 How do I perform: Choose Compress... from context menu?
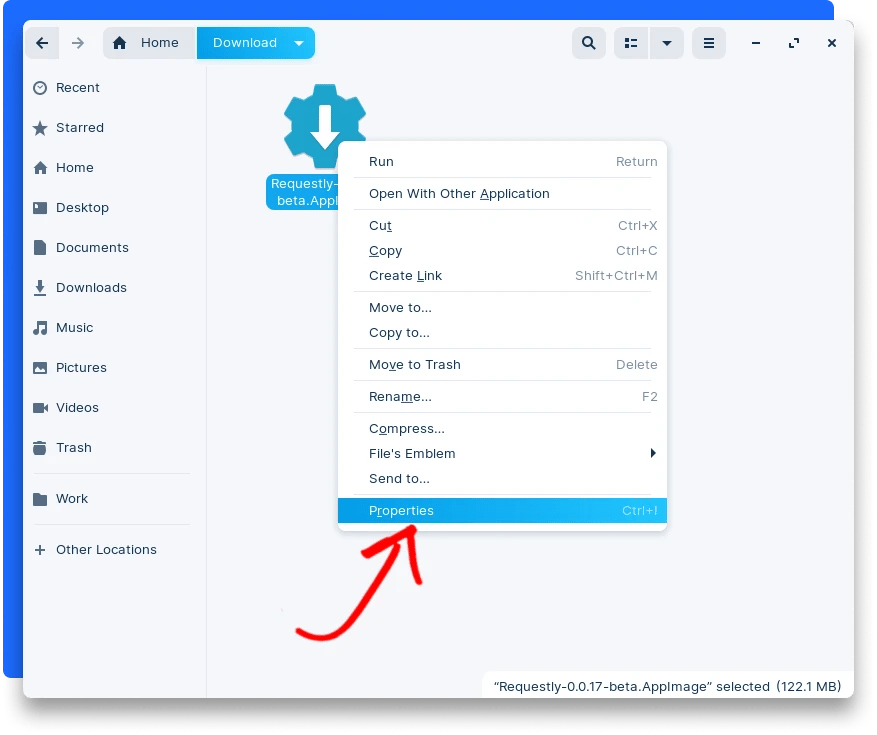(x=502, y=429)
